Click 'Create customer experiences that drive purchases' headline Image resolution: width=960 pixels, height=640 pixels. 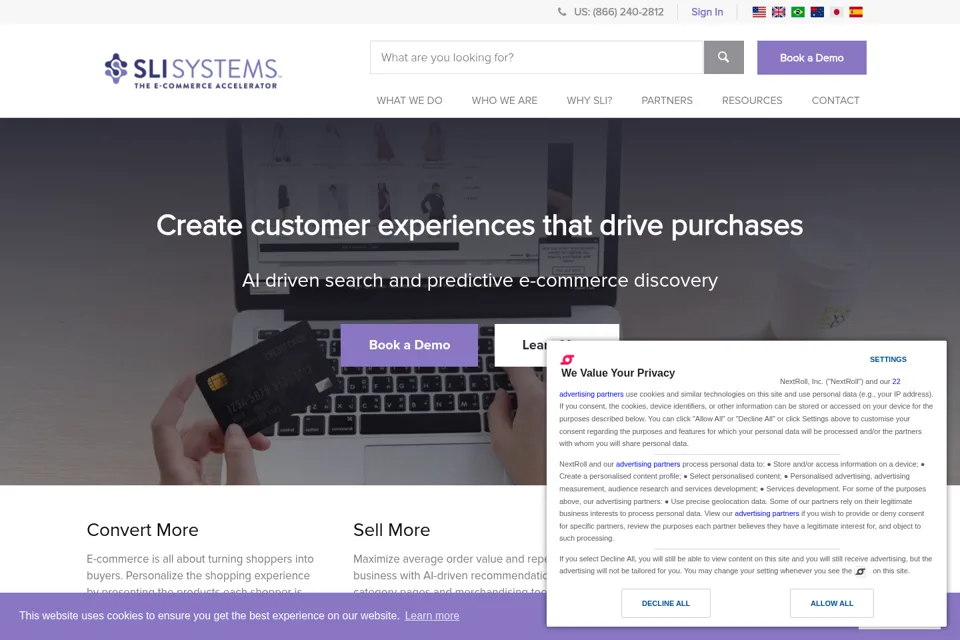(479, 225)
